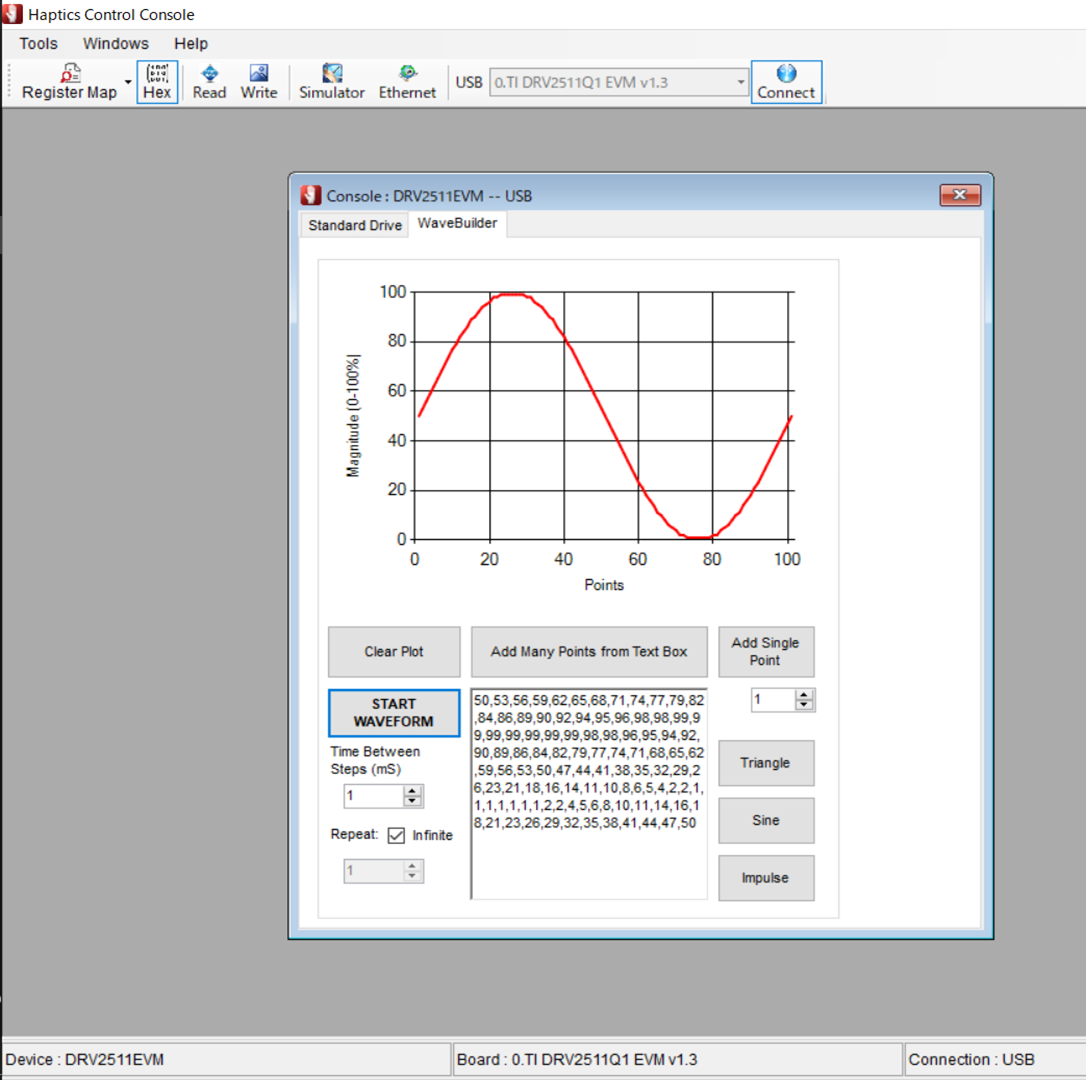Click the Add Single Point button
Viewport: 1086px width, 1080px height.
coord(766,652)
